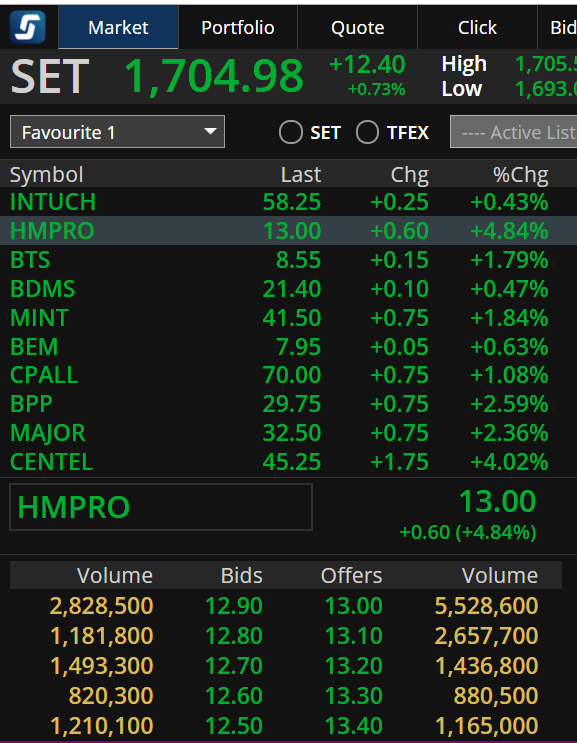The image size is (577, 743).
Task: Click the offer price 13.10
Action: click(353, 635)
